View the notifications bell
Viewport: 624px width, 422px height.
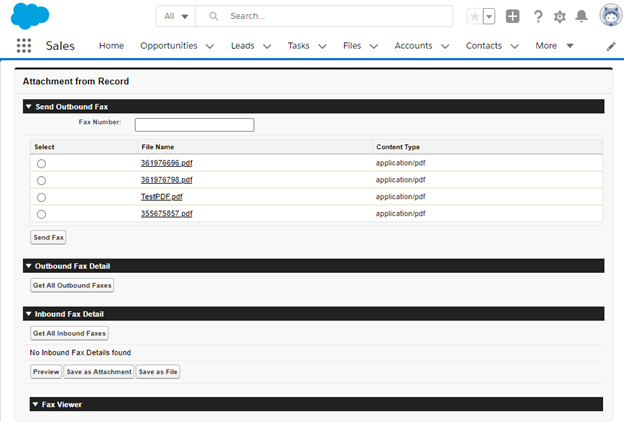tap(581, 16)
